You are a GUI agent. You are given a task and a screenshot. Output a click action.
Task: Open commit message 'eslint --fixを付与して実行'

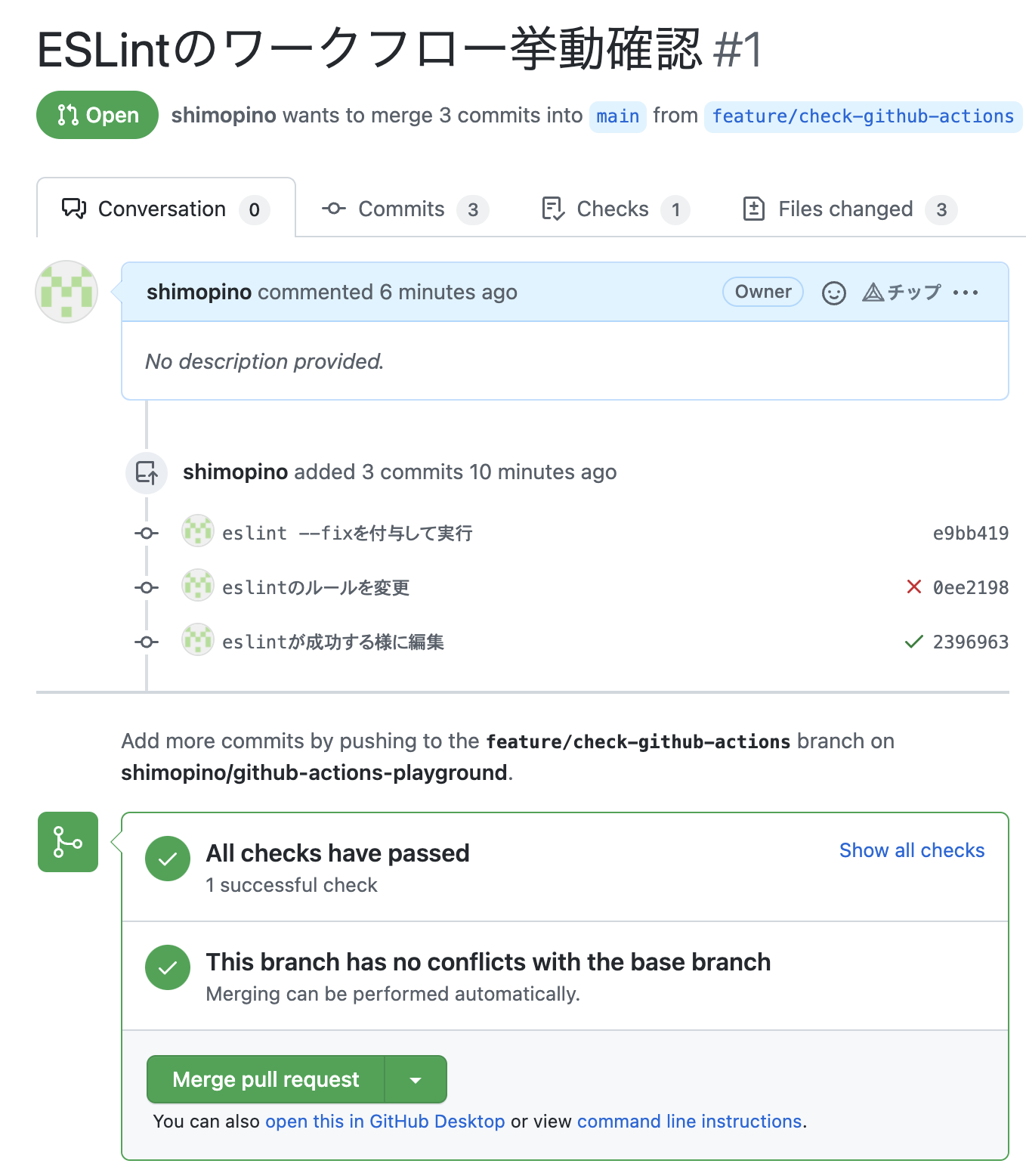tap(348, 533)
